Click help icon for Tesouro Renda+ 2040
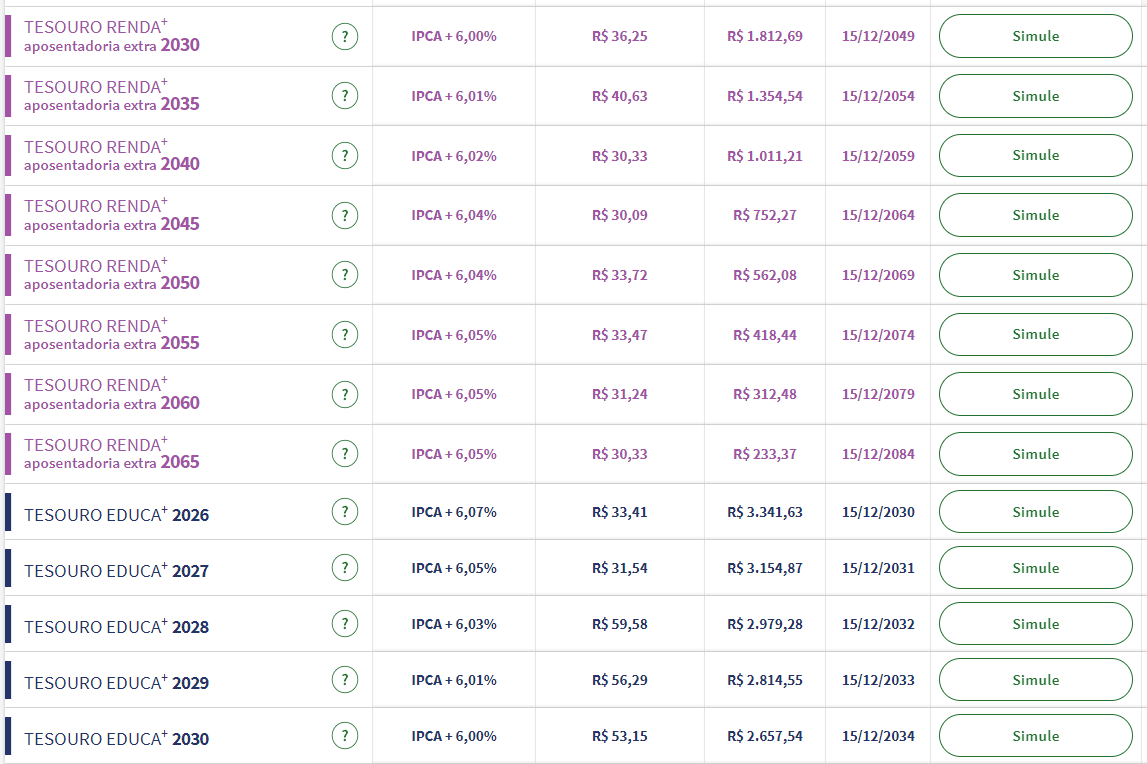Screen dimensions: 1147x764 [344, 156]
